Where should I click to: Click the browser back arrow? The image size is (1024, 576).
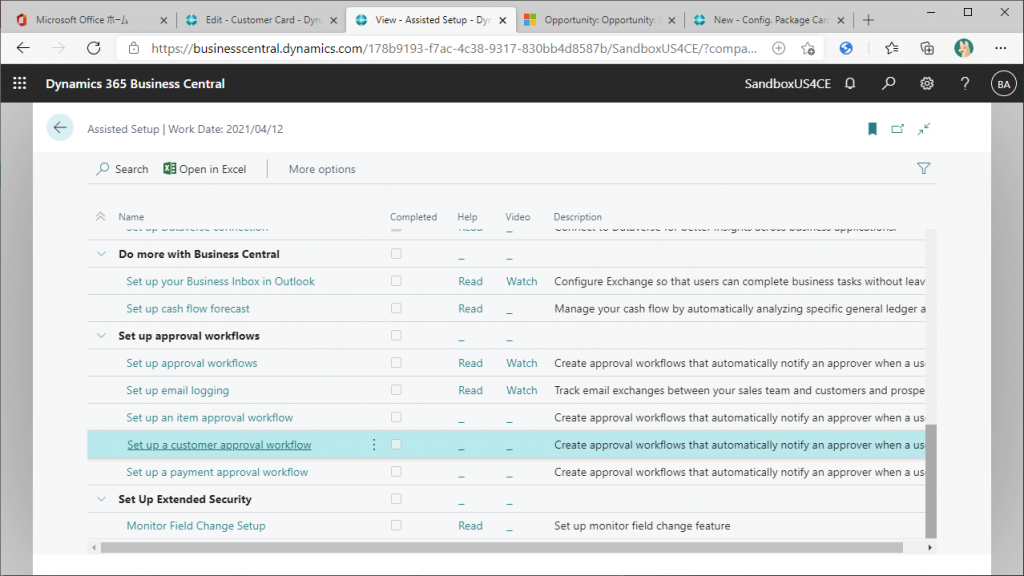coord(24,48)
